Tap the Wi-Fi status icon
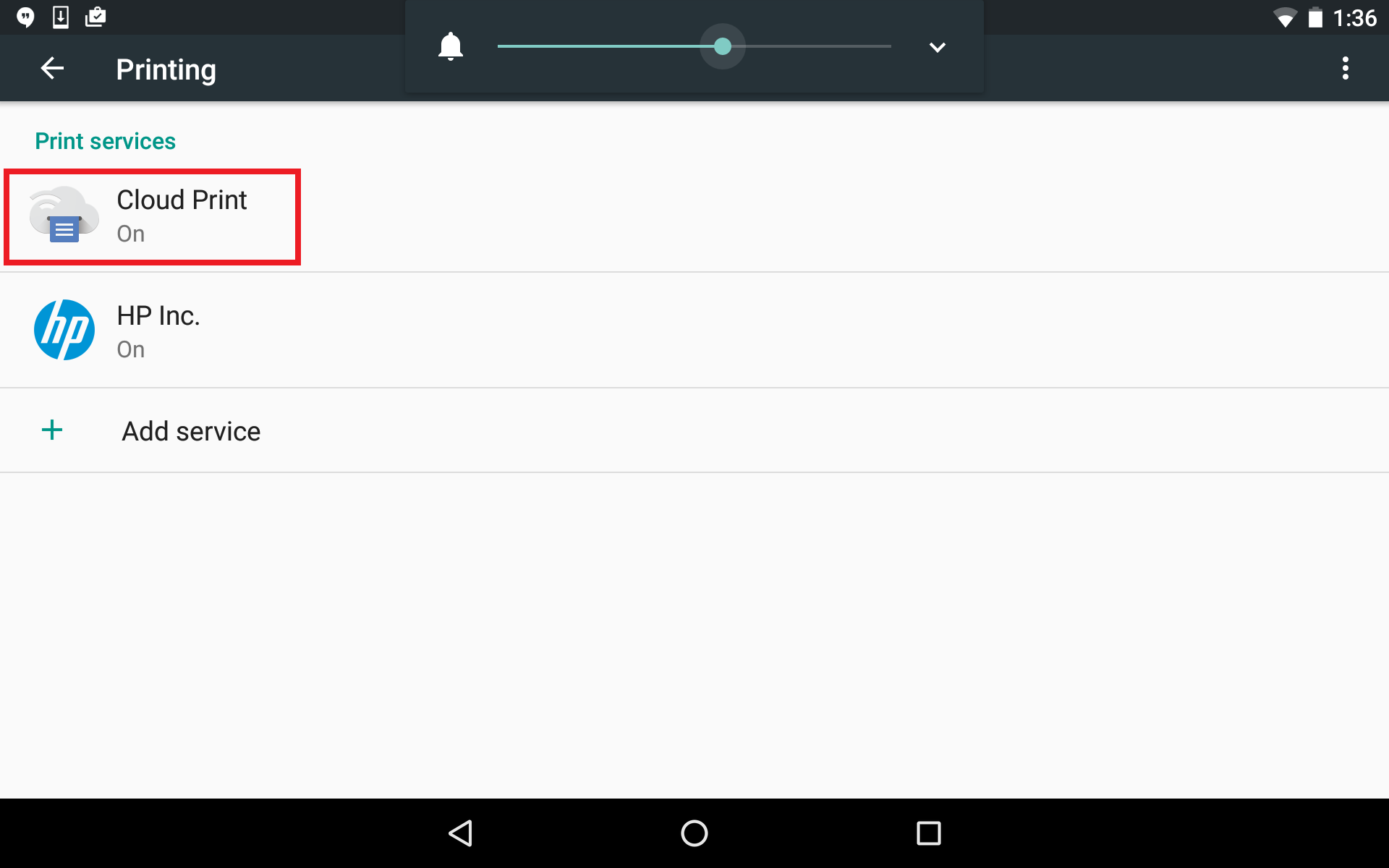The image size is (1389, 868). (1285, 18)
